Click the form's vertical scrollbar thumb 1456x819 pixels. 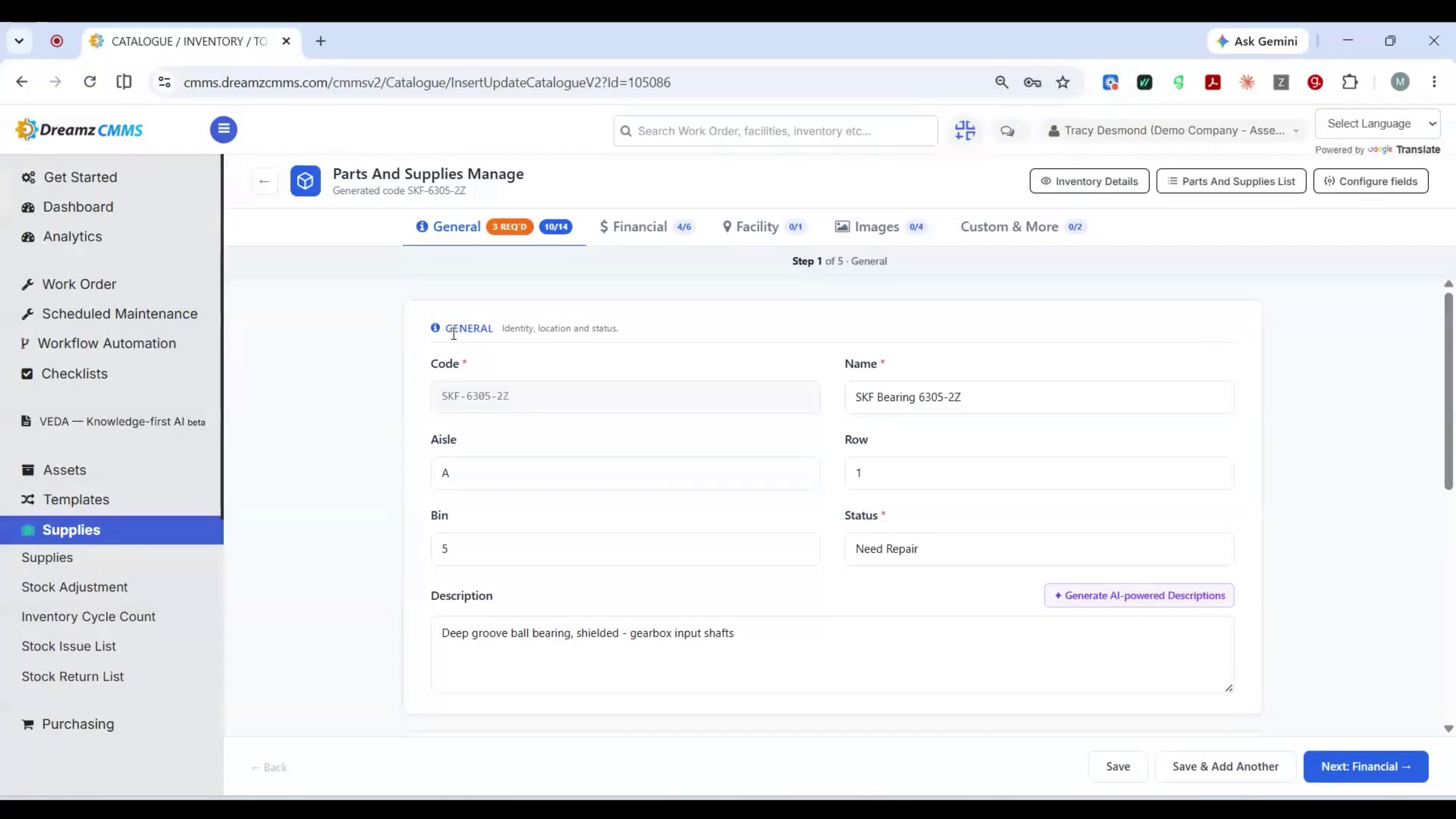[1448, 391]
